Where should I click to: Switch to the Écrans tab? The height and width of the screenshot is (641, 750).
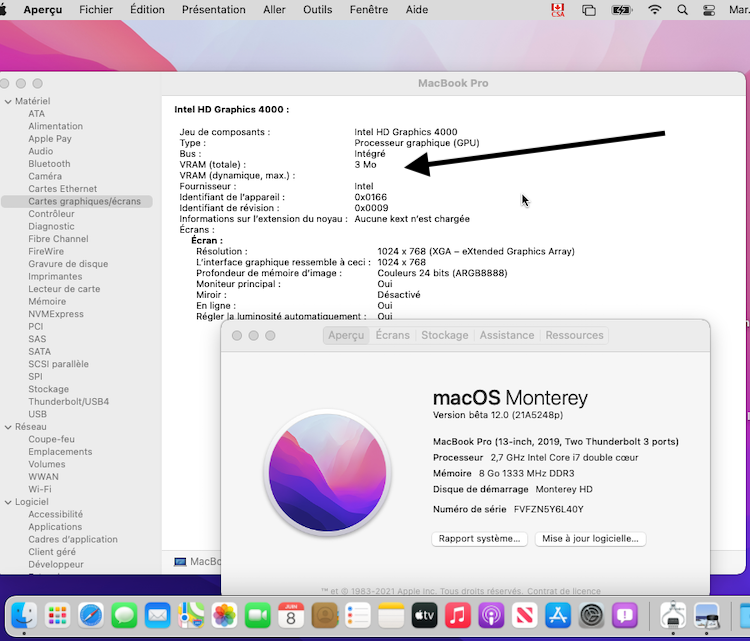393,335
